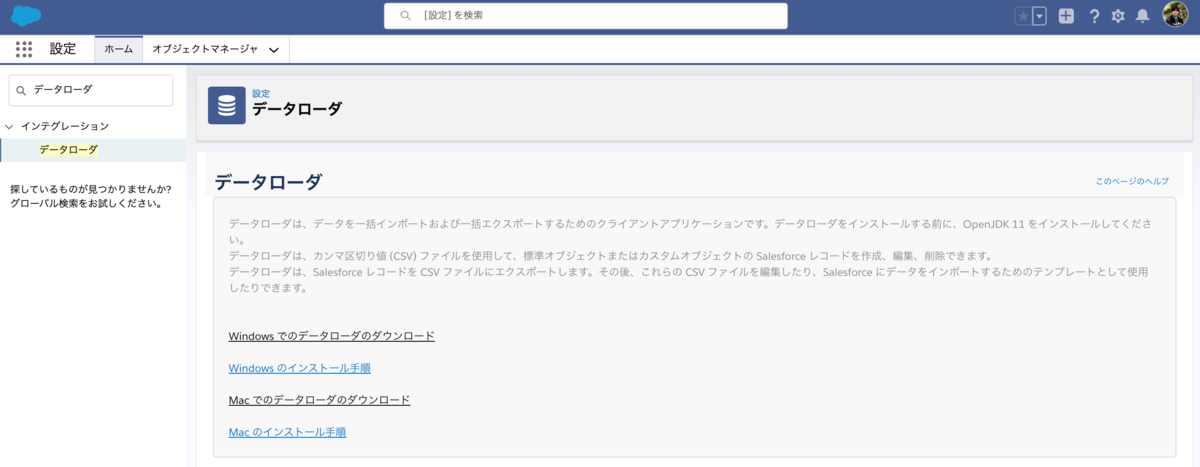Focus the [設定] を検索 search field

(x=586, y=16)
